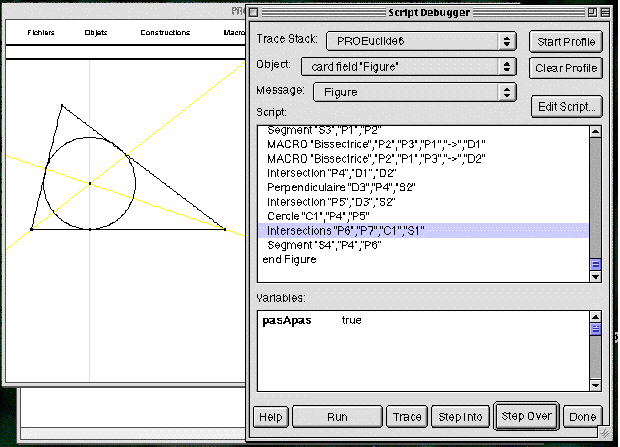Viewport: 620px width, 447px height.
Task: Open the Object dropdown showing card field "Figure"
Action: pyautogui.click(x=409, y=66)
